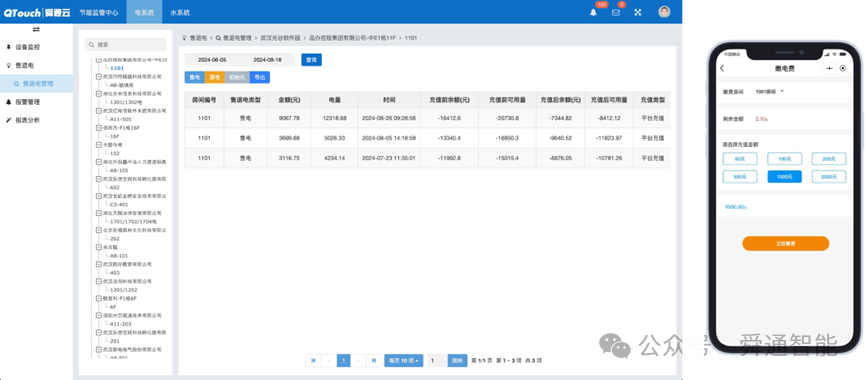
Task: Select the 2000元 recharge amount
Action: (829, 177)
